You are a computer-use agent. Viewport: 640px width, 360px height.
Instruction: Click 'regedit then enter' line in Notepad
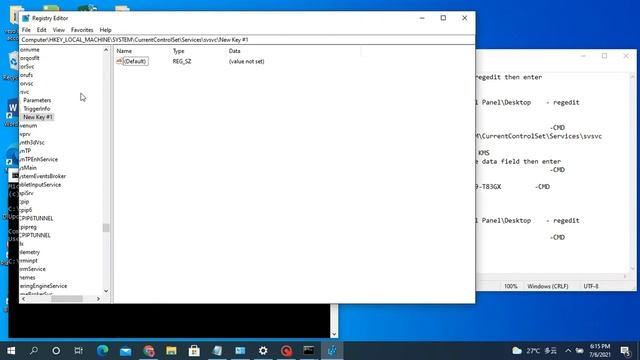point(509,77)
